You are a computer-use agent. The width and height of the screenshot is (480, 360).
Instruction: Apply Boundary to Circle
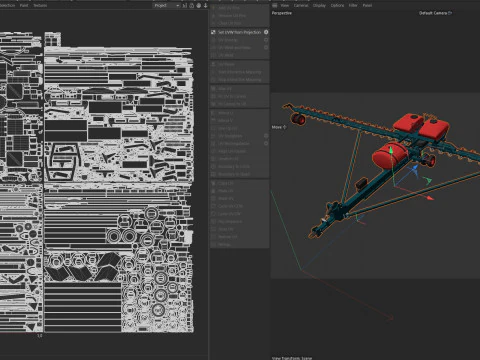[x=239, y=166]
